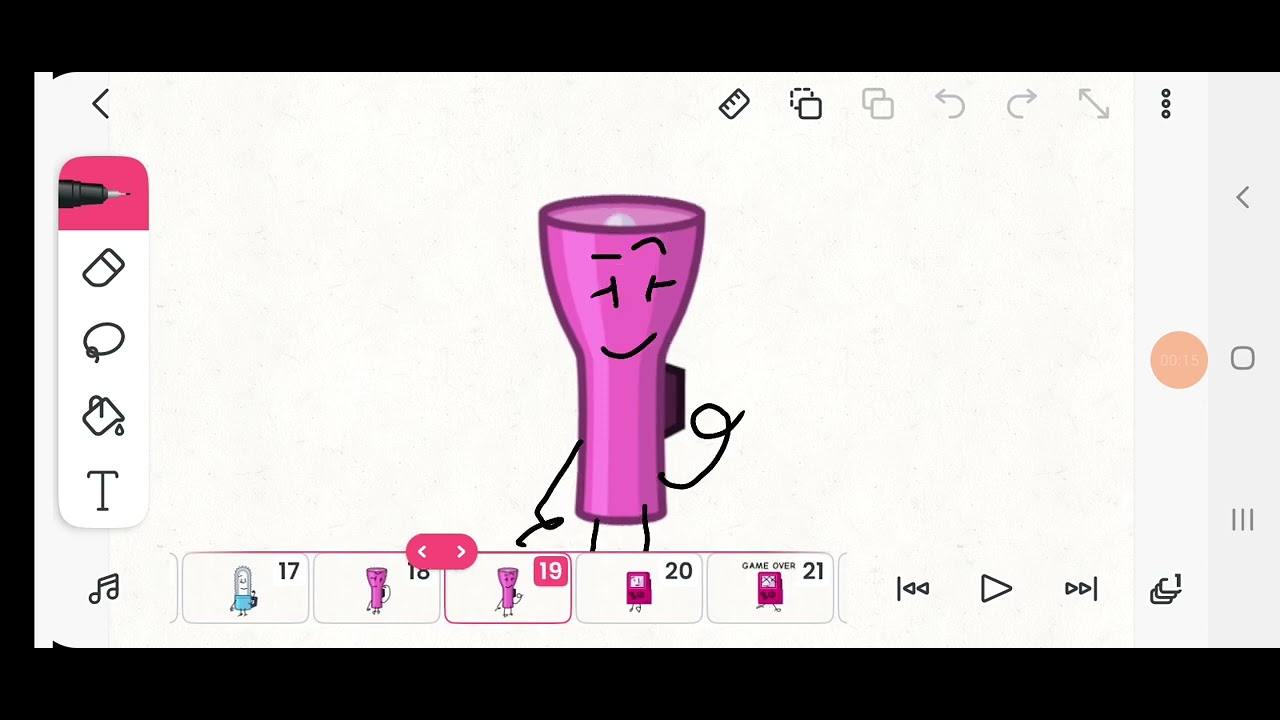1280x720 pixels.
Task: Tap the copy frame icon
Action: point(806,104)
